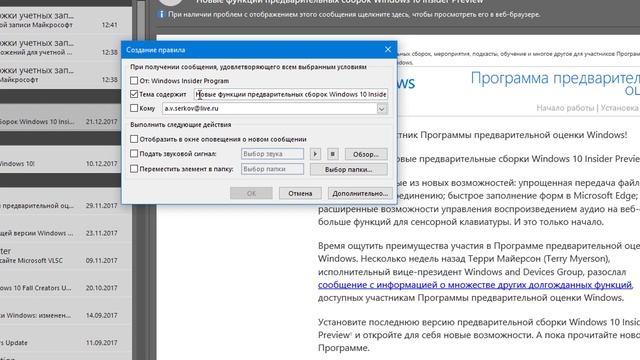Uncheck the 'Тема содержит' condition
640x360 pixels.
tap(134, 94)
